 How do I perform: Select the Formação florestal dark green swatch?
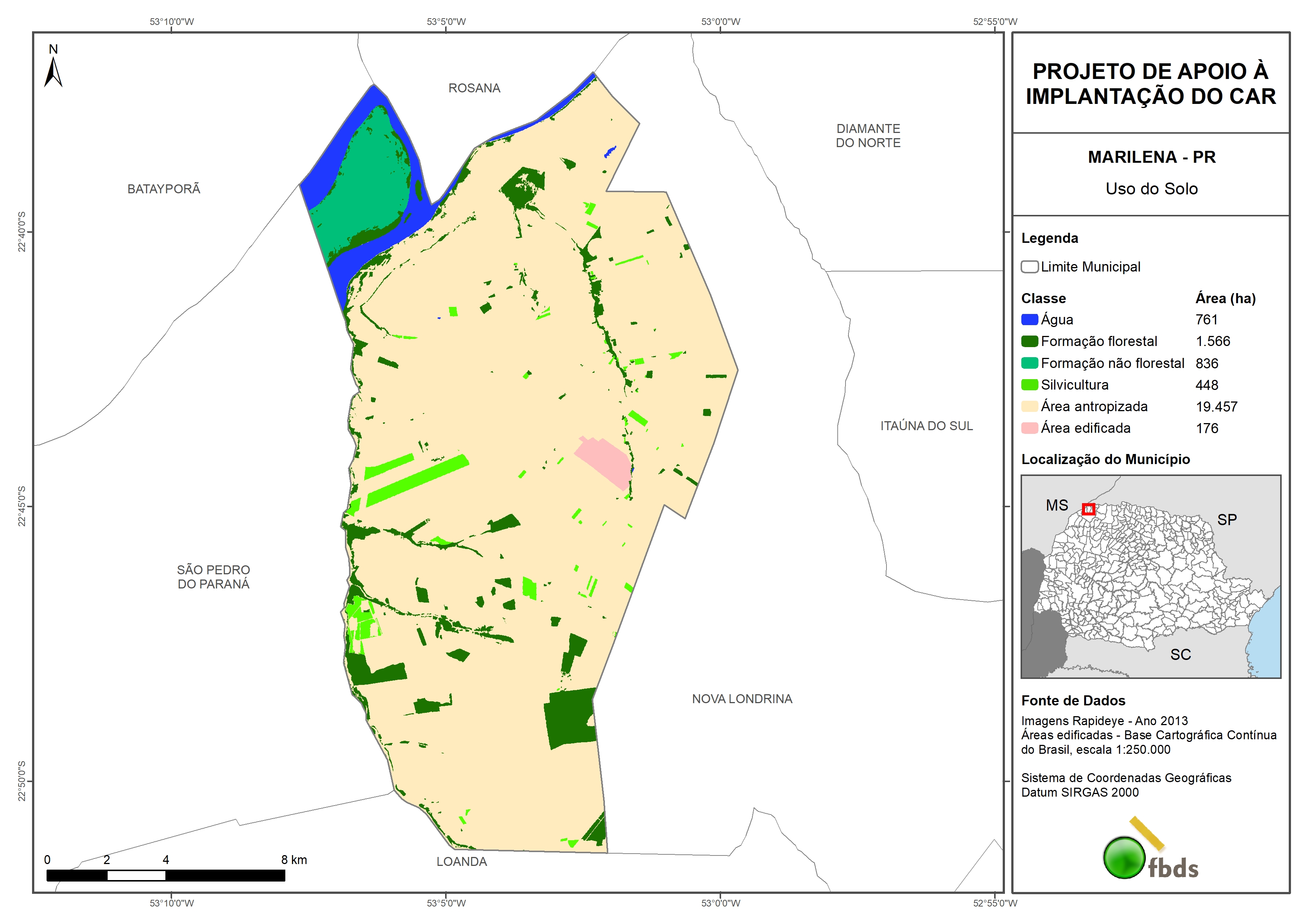click(1029, 341)
